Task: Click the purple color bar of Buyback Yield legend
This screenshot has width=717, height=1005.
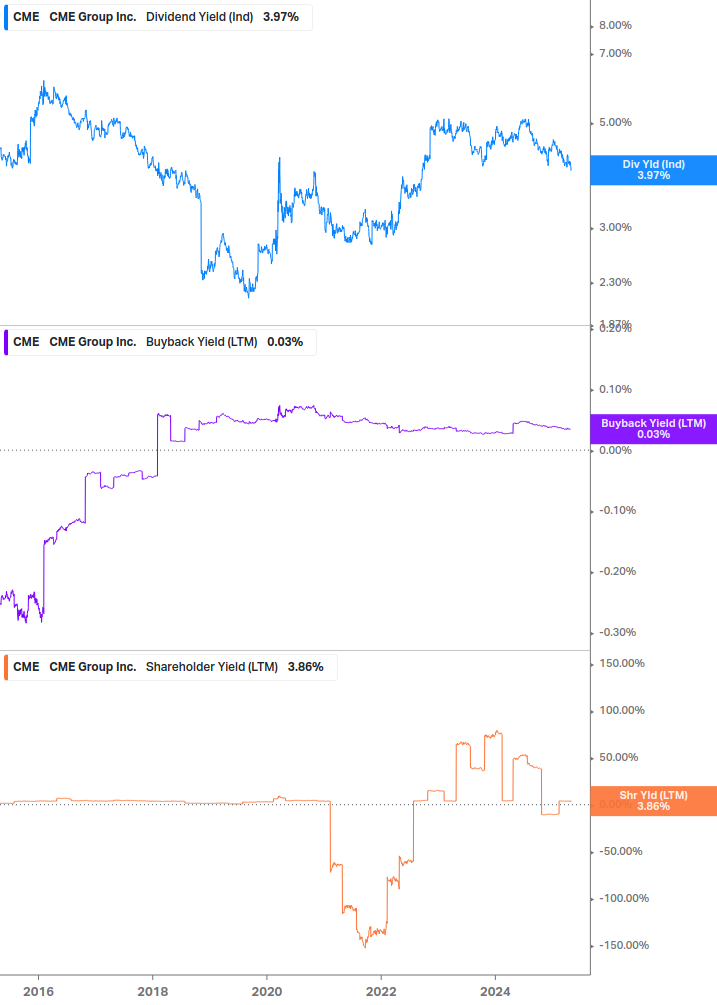Action: click(6, 342)
